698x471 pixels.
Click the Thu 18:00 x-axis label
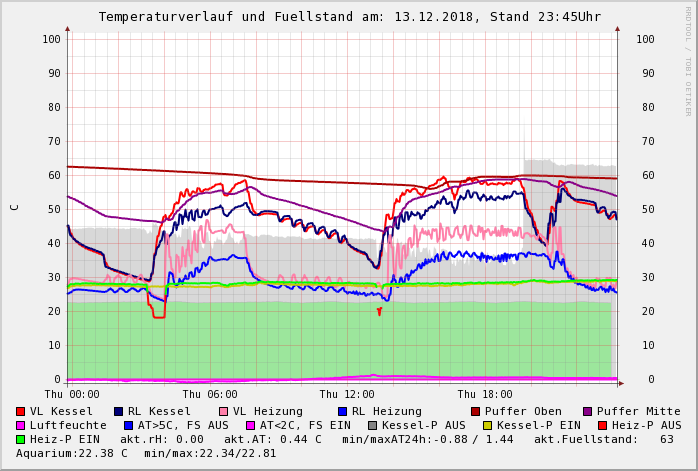click(x=485, y=395)
